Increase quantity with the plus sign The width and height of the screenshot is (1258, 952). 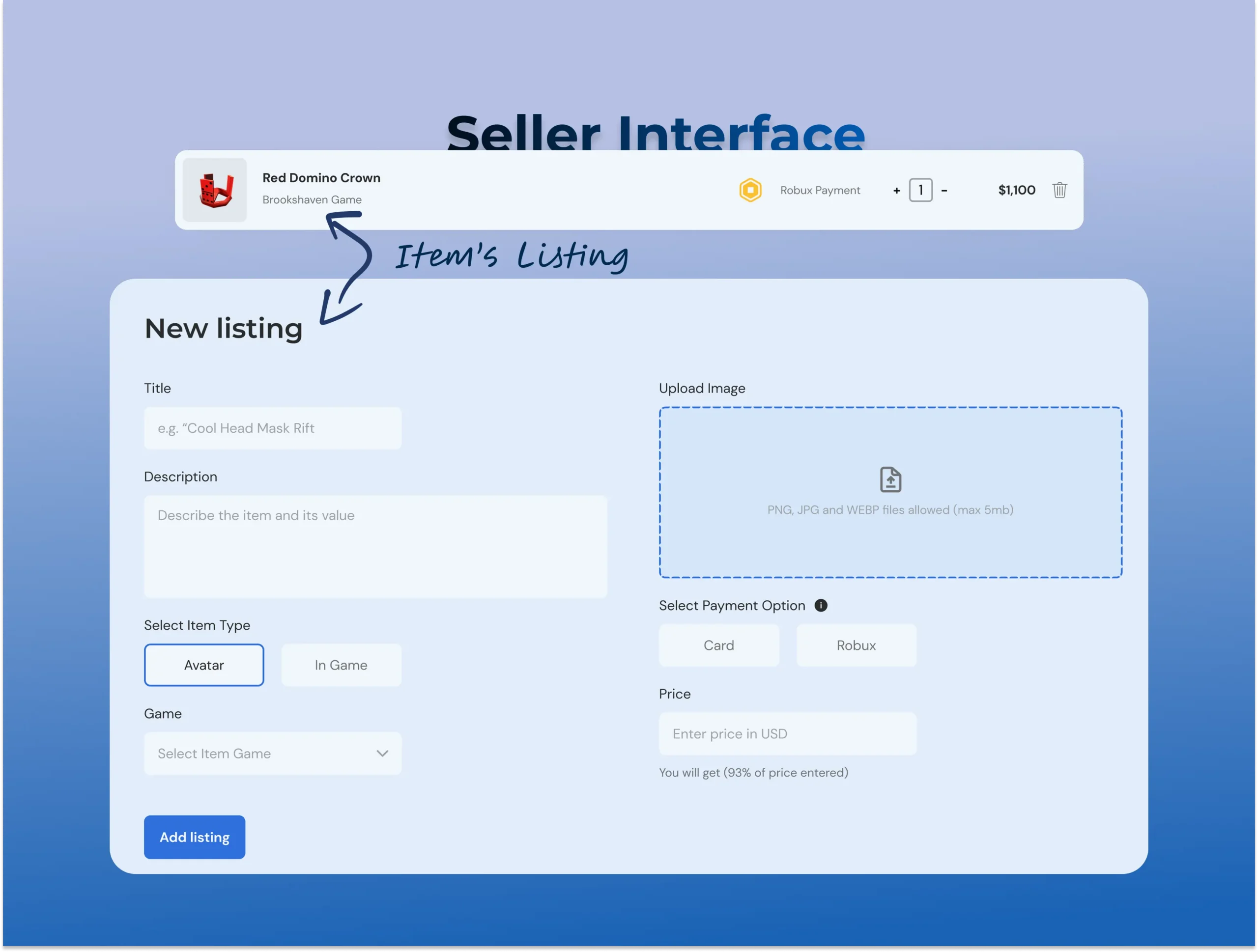click(x=896, y=191)
